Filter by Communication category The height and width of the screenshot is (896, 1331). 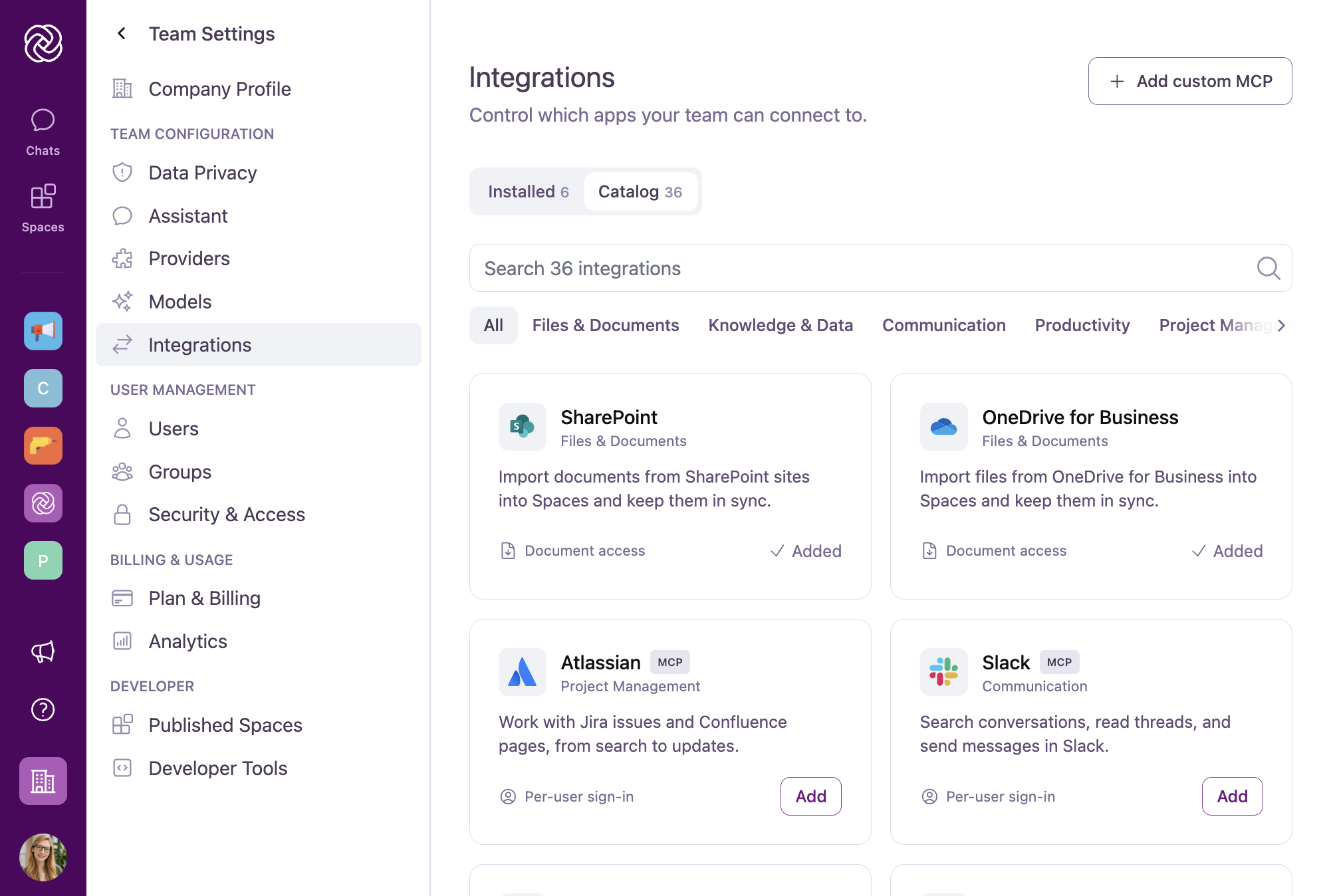944,325
